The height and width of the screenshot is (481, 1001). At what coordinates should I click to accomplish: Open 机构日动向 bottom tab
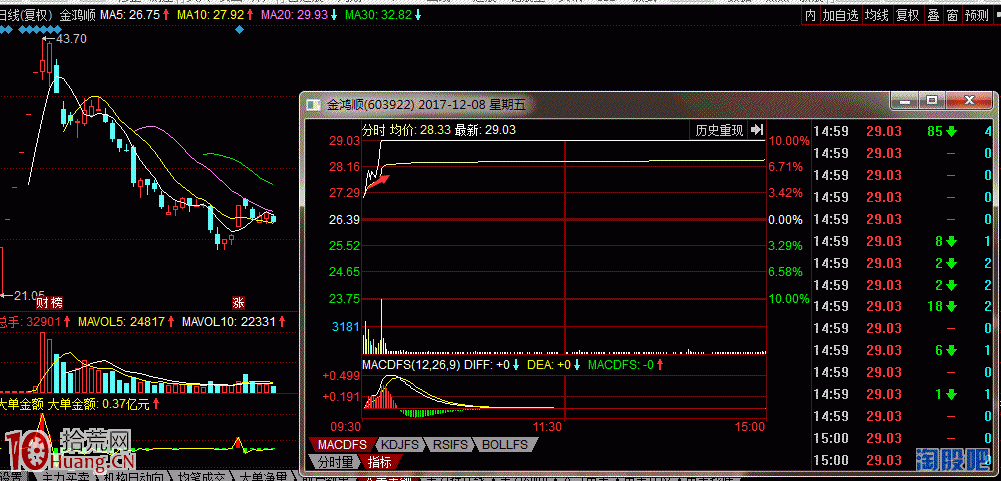click(133, 477)
